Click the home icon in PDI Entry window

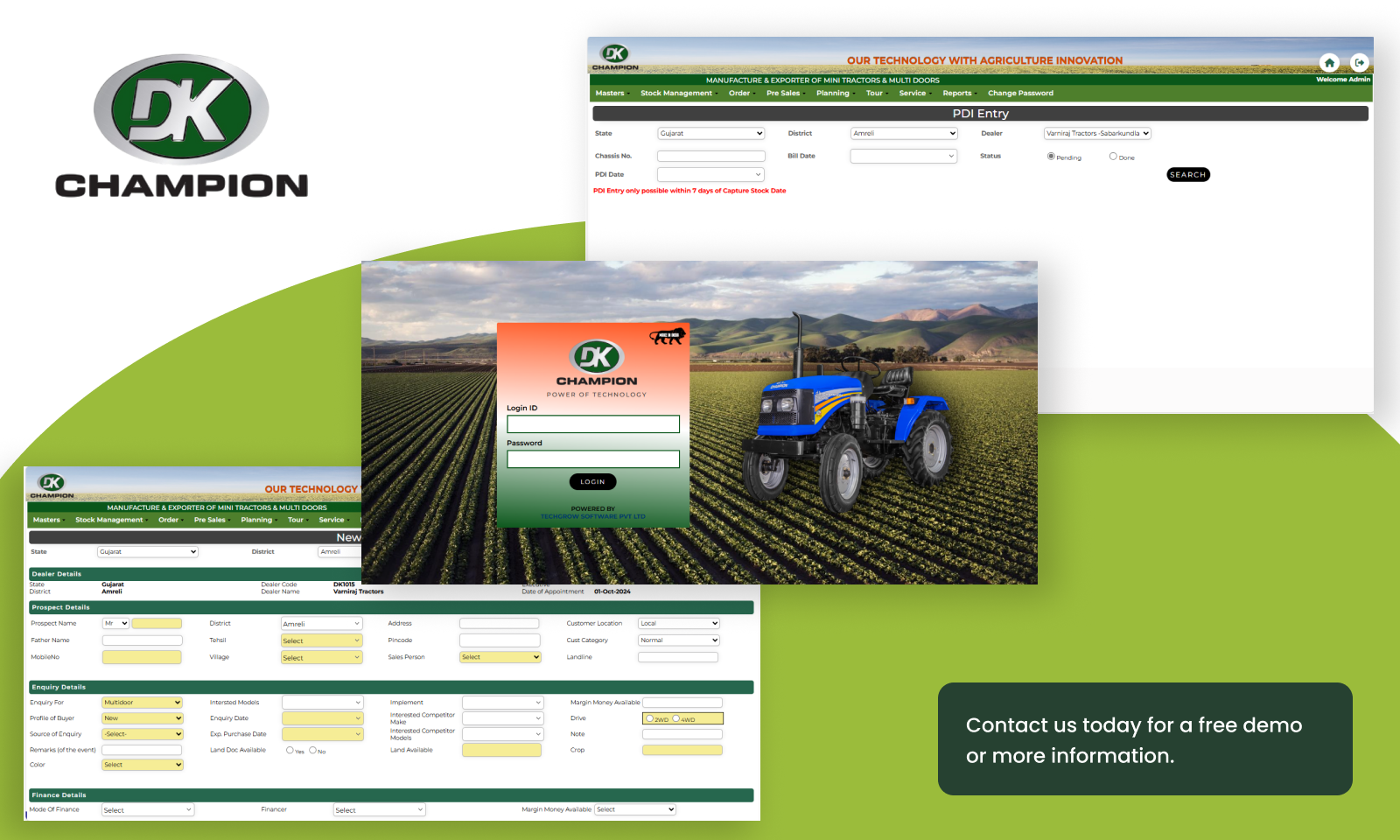point(1329,63)
